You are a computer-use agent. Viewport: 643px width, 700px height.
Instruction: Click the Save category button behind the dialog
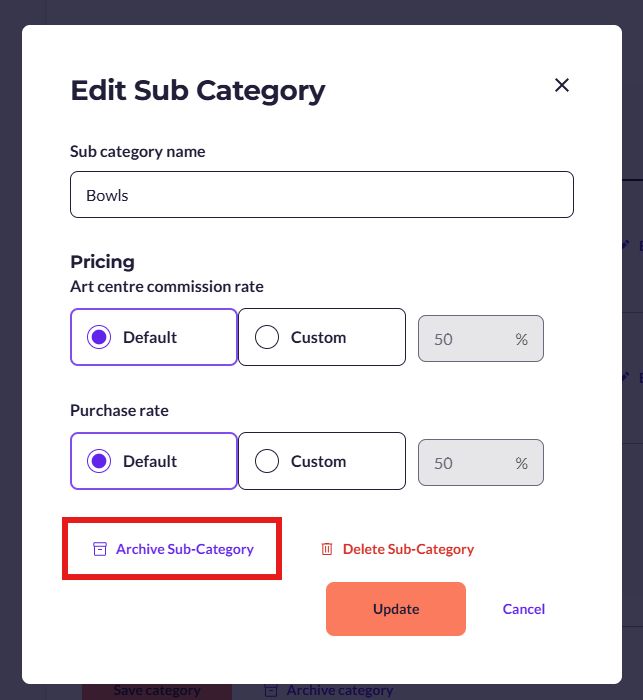pos(157,691)
